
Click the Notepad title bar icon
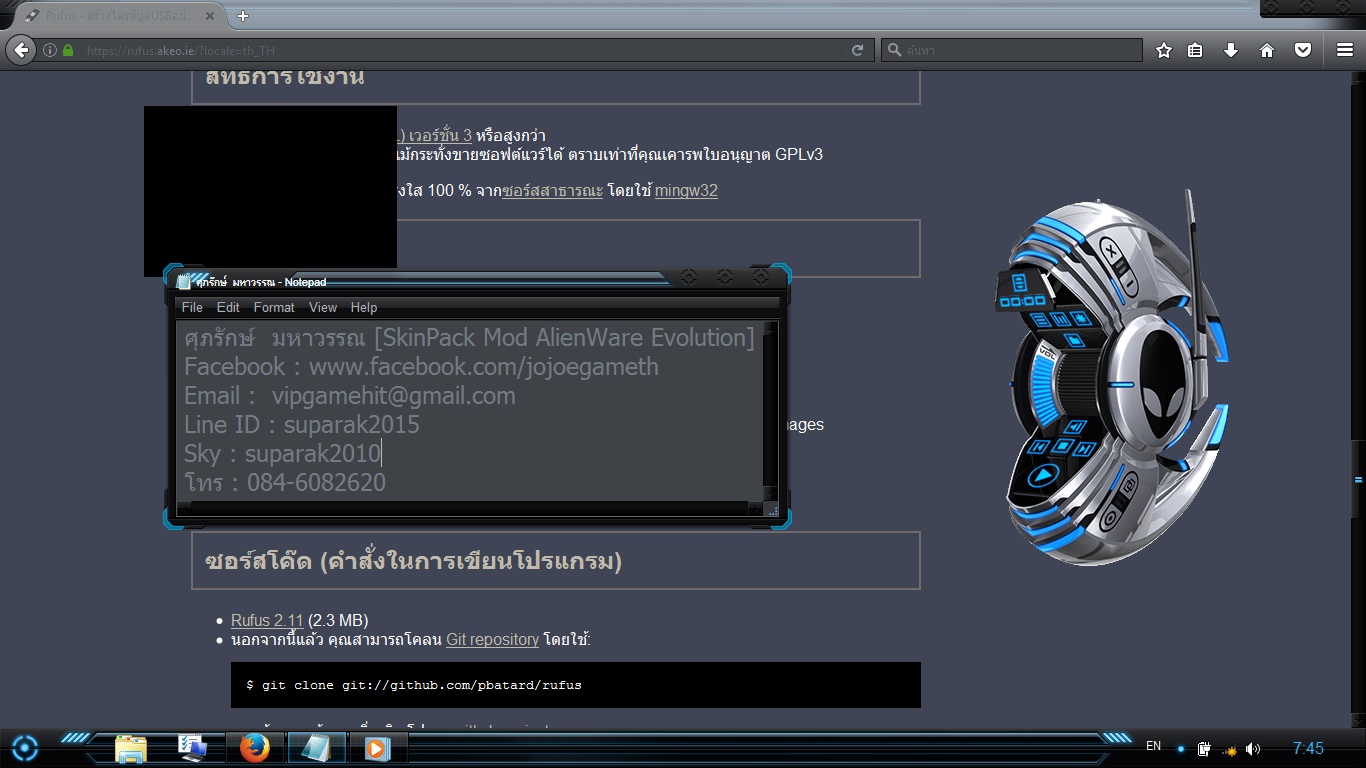(x=184, y=282)
